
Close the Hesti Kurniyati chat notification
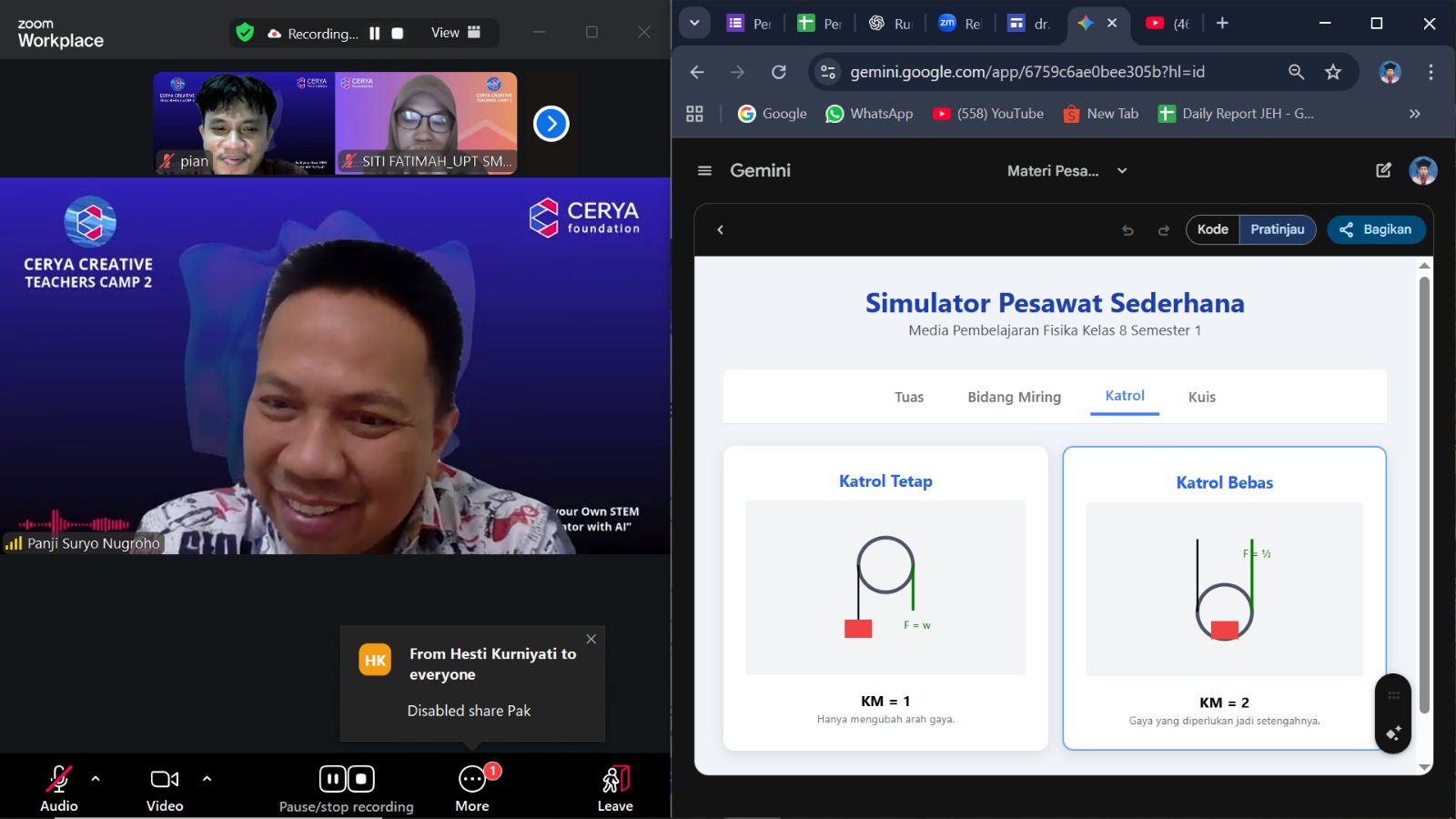coord(591,639)
